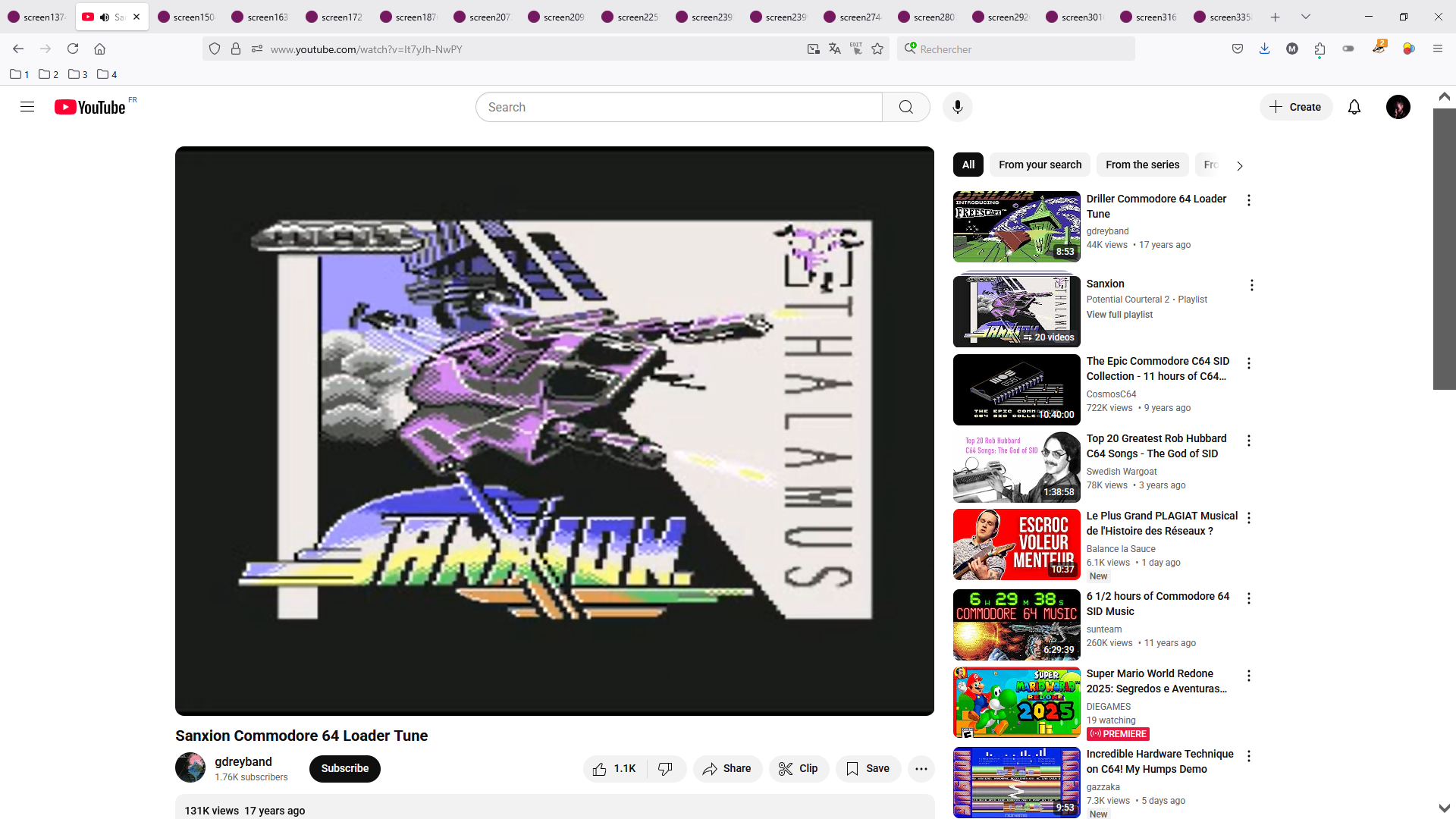Save video with bookmark Save button
The height and width of the screenshot is (819, 1456).
coord(868,768)
